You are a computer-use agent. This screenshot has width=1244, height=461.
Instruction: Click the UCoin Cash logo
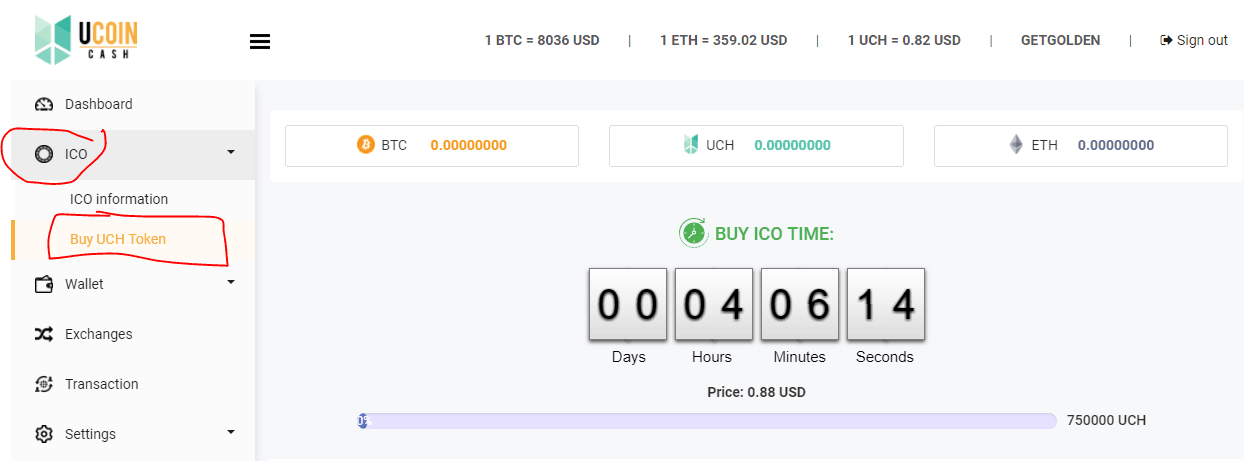click(85, 40)
